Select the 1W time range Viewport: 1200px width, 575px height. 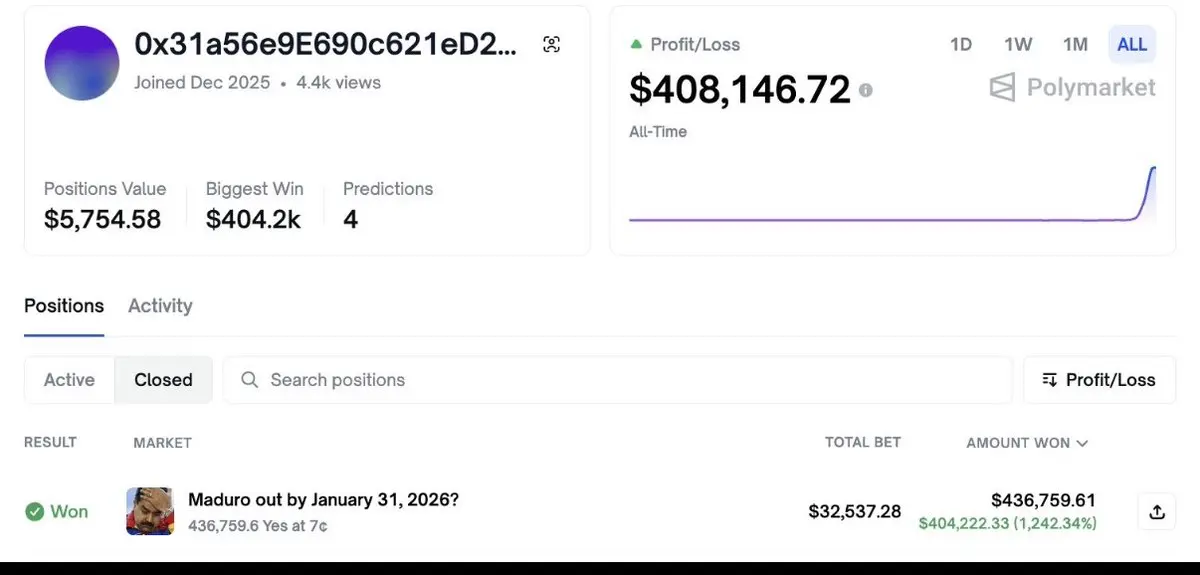tap(1018, 44)
